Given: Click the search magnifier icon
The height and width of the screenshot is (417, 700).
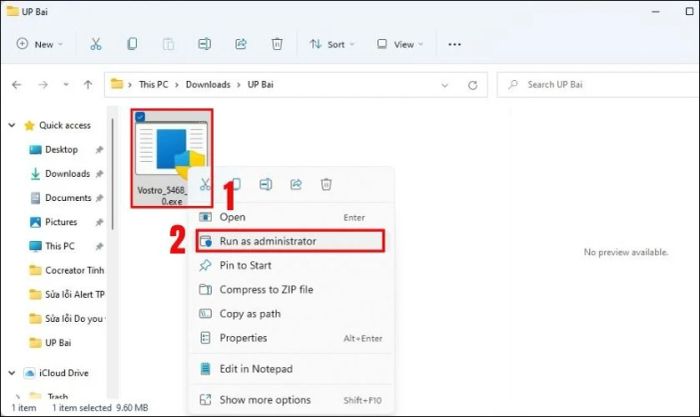Looking at the screenshot, I should pos(513,84).
